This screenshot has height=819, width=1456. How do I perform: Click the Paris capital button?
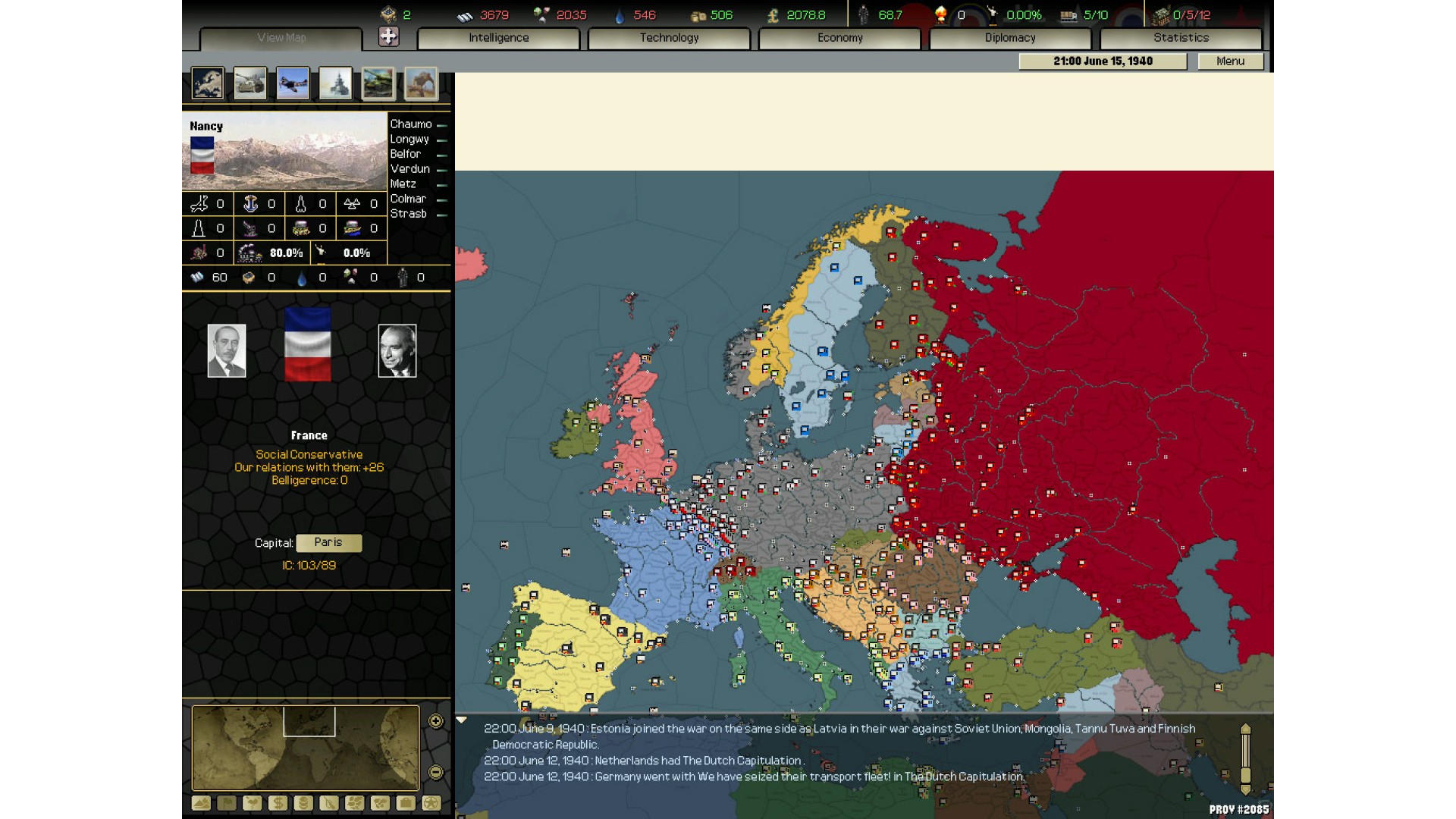(x=328, y=543)
